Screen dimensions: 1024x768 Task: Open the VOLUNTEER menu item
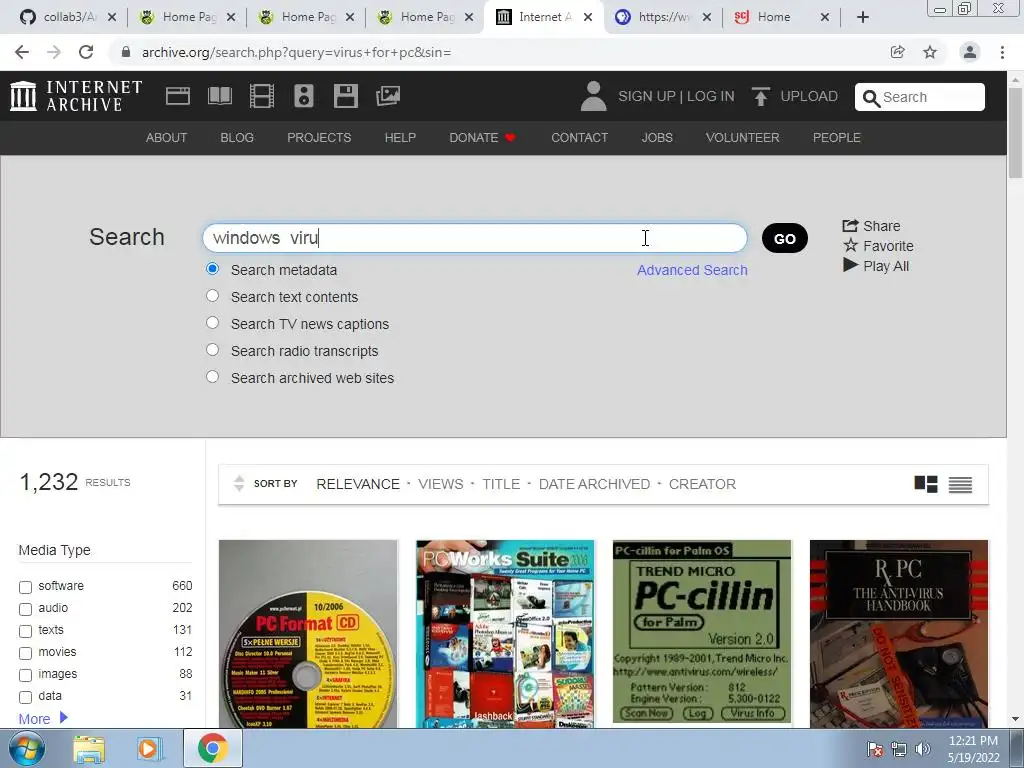click(x=743, y=138)
